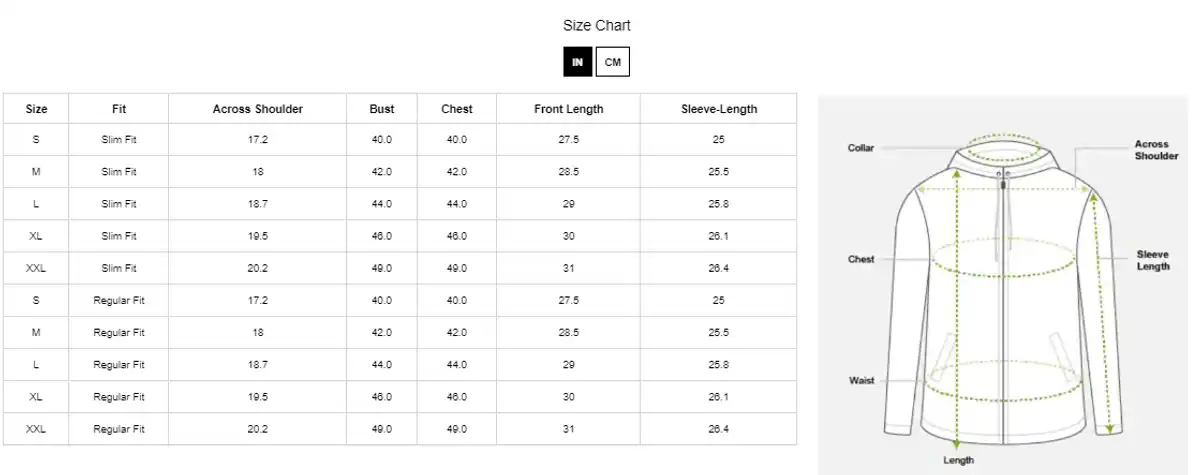Click the Waist label in the diagram
The height and width of the screenshot is (475, 1200).
tap(861, 380)
